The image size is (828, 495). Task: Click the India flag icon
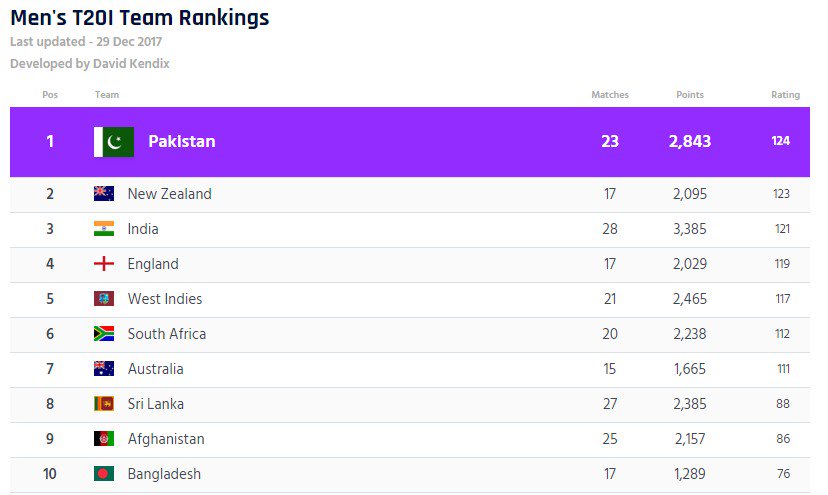pos(104,229)
